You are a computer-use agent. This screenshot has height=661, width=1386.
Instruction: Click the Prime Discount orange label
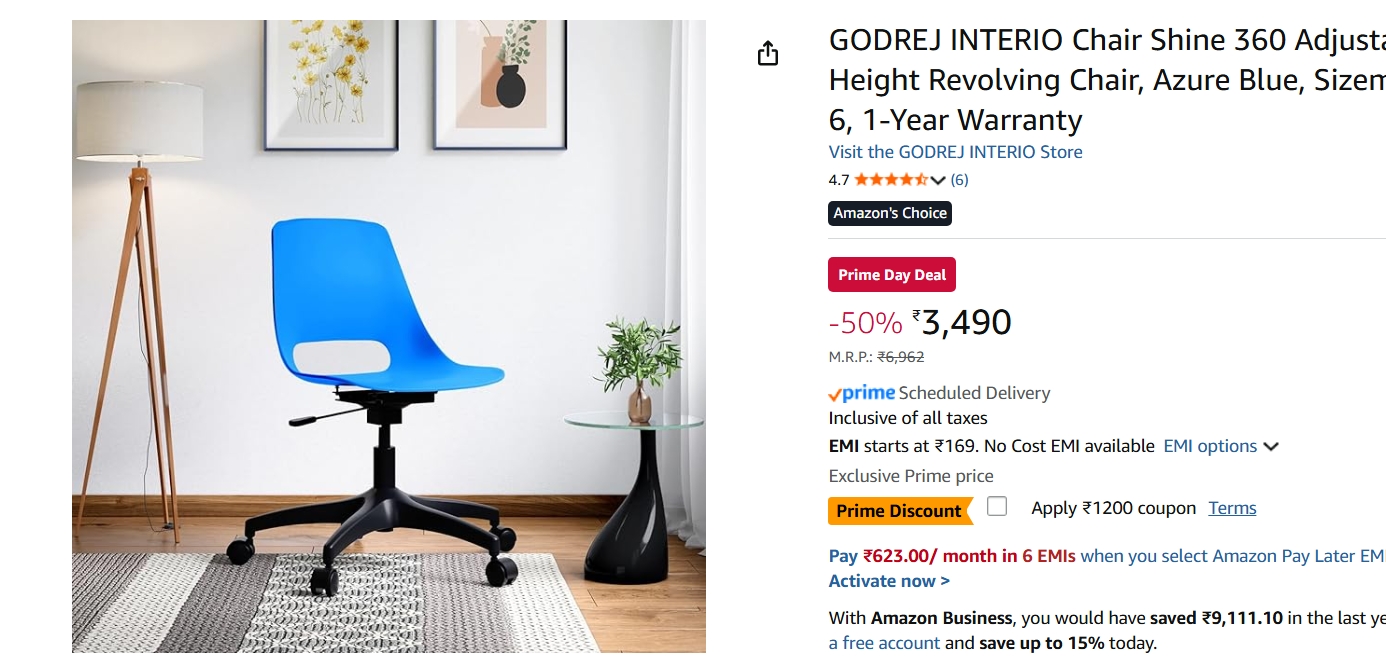900,511
